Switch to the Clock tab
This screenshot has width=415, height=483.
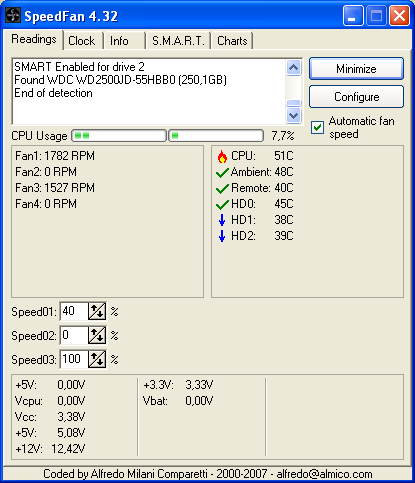(83, 41)
